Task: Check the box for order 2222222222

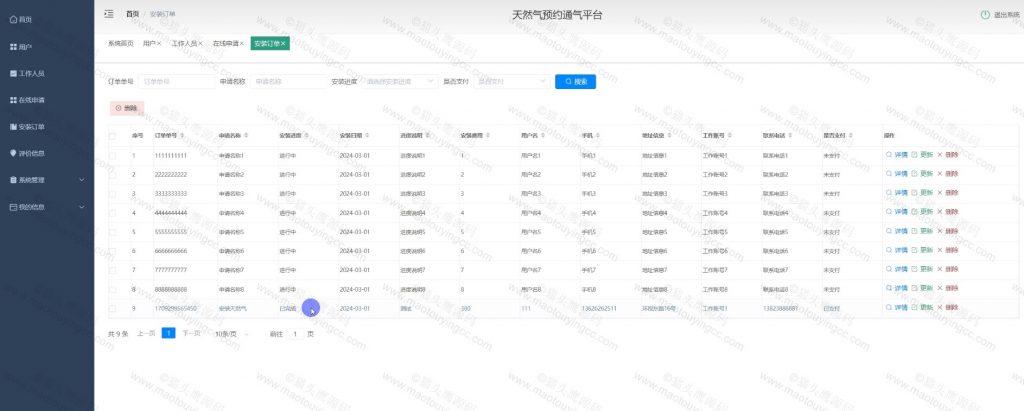Action: coord(113,174)
